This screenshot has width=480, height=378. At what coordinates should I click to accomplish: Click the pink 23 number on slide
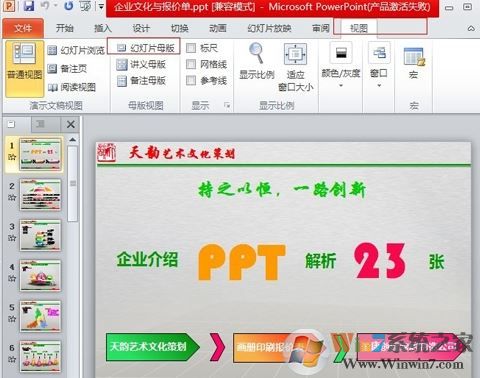[380, 260]
